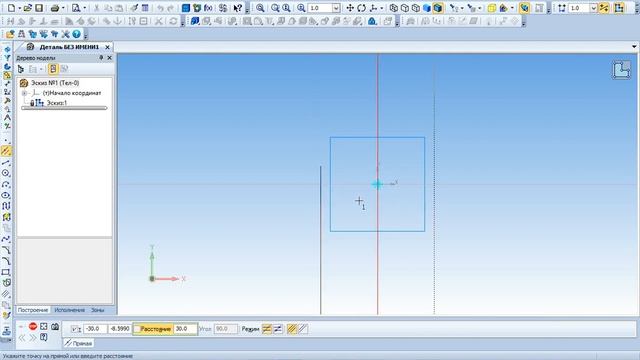640x360 pixels.
Task: Abort command with red stop icon
Action: tap(33, 326)
